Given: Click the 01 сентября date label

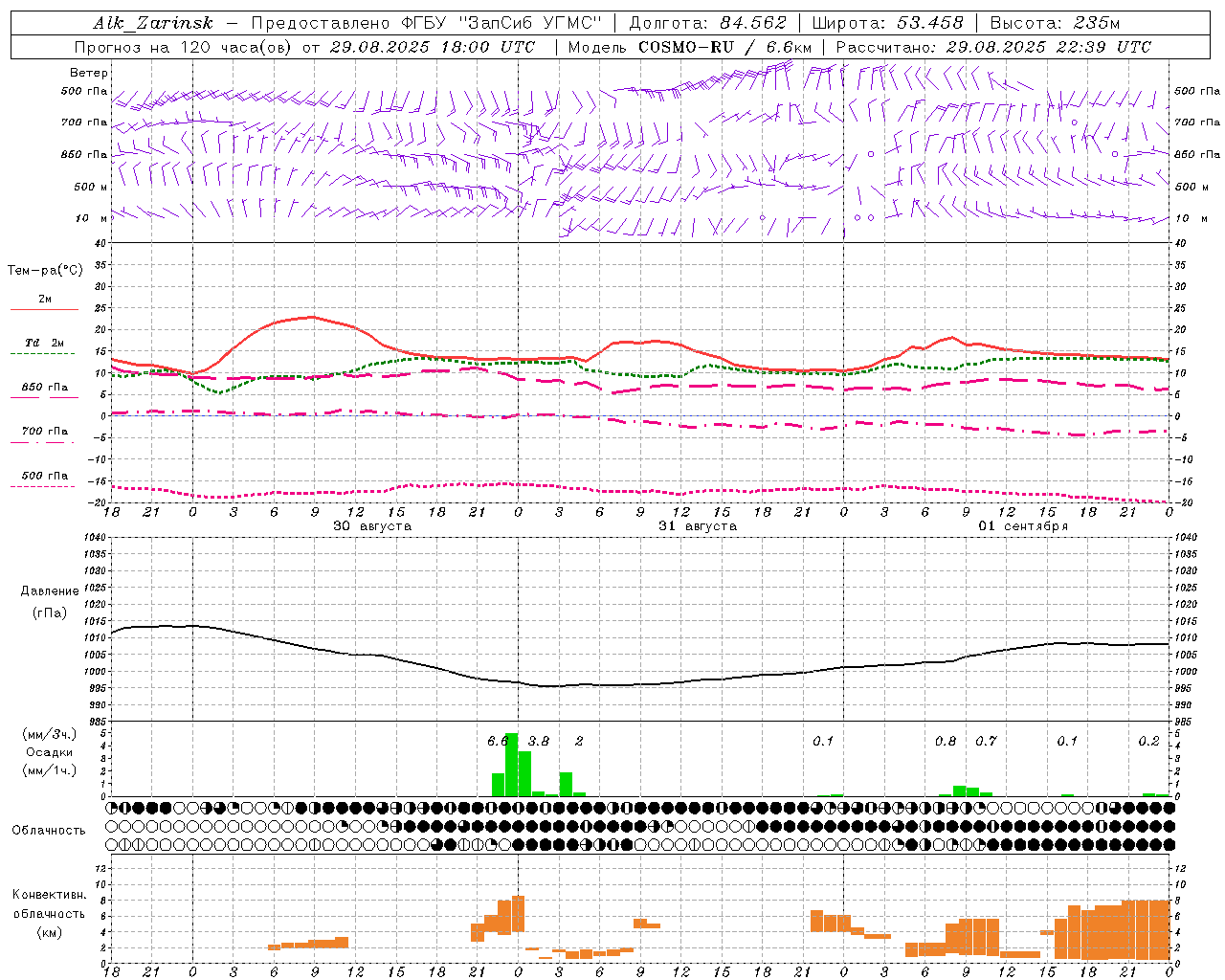Looking at the screenshot, I should (1023, 526).
